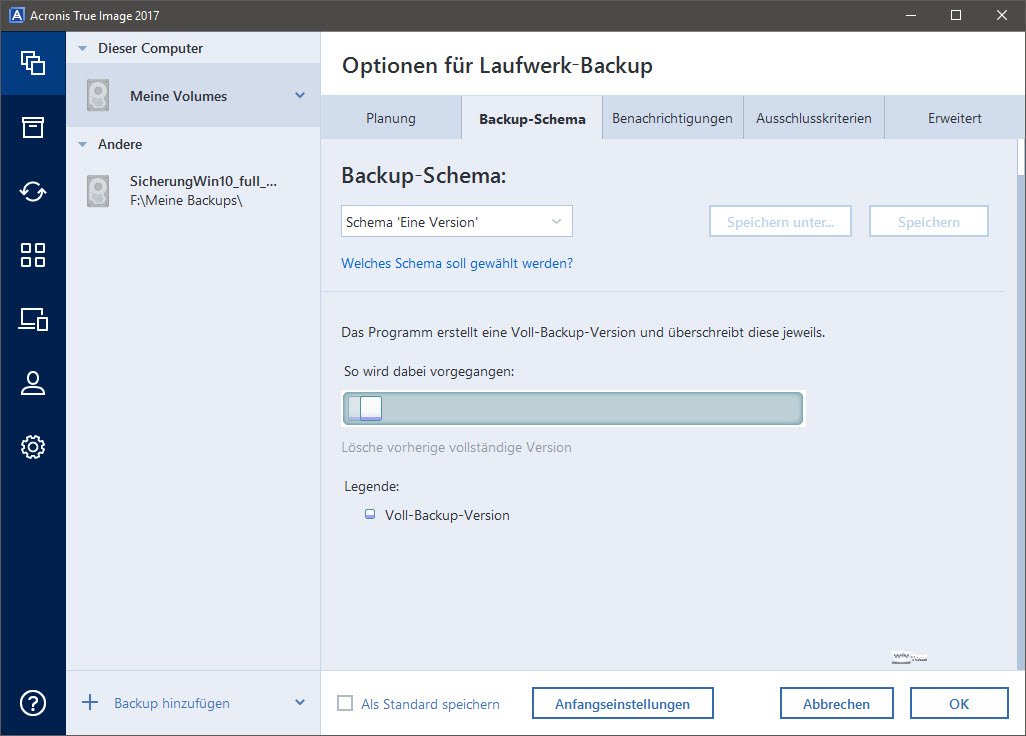The width and height of the screenshot is (1026, 736).
Task: Expand the Meine Volumes chevron menu
Action: (300, 96)
